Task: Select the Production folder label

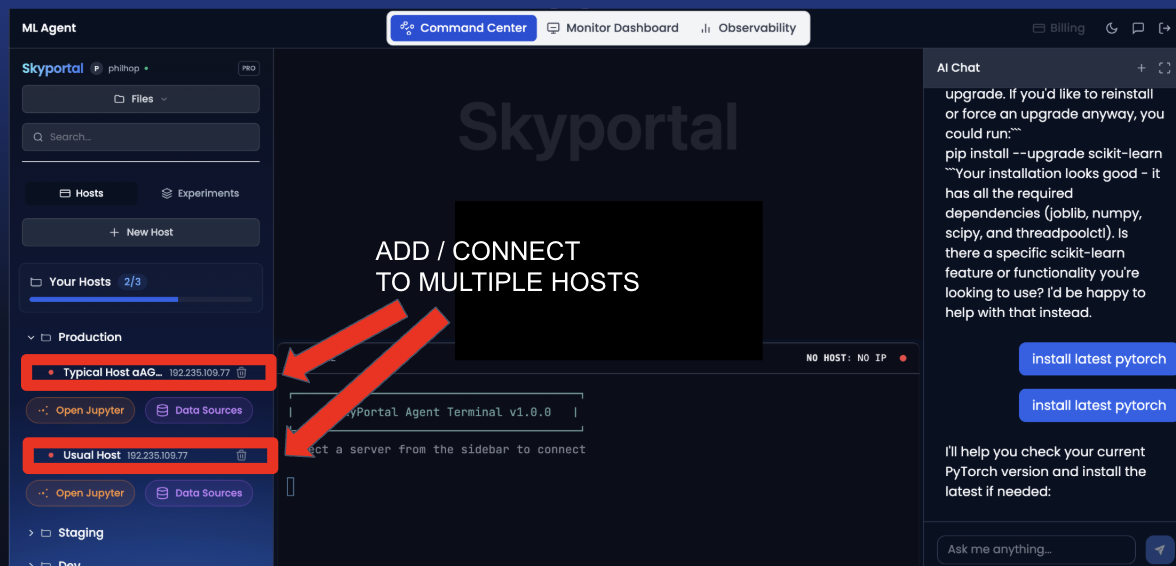Action: click(90, 337)
